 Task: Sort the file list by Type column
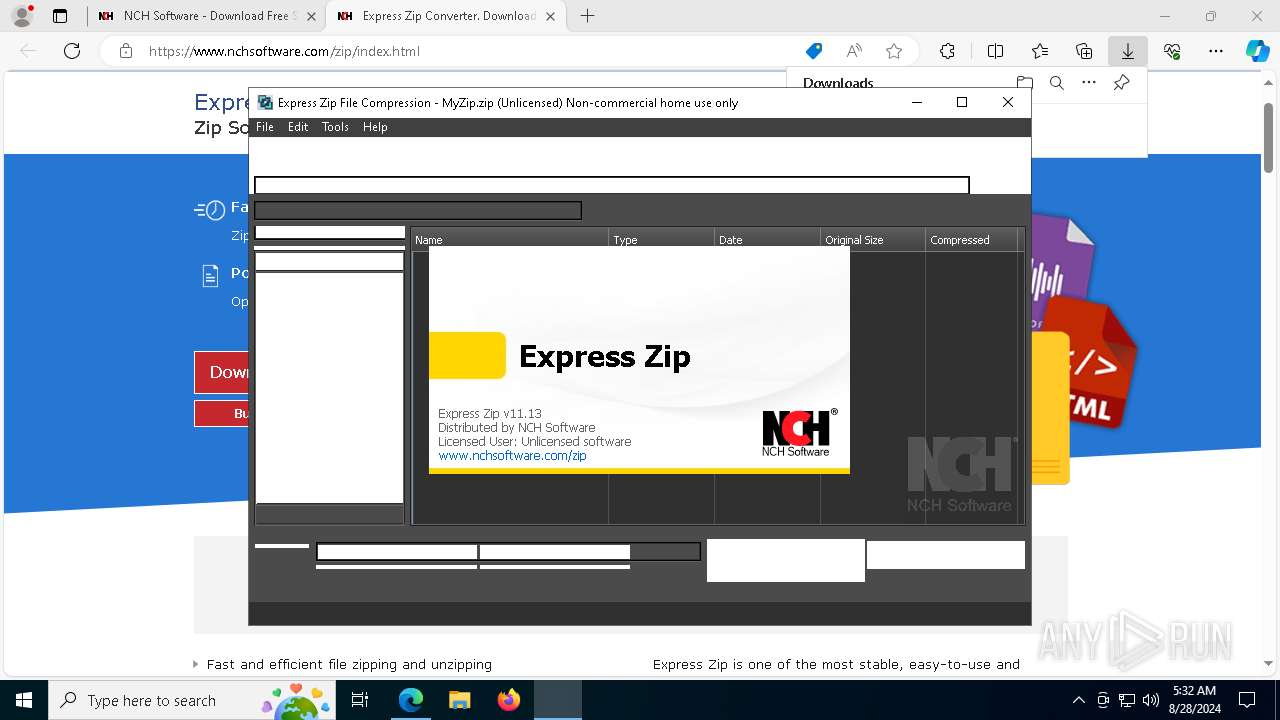661,240
